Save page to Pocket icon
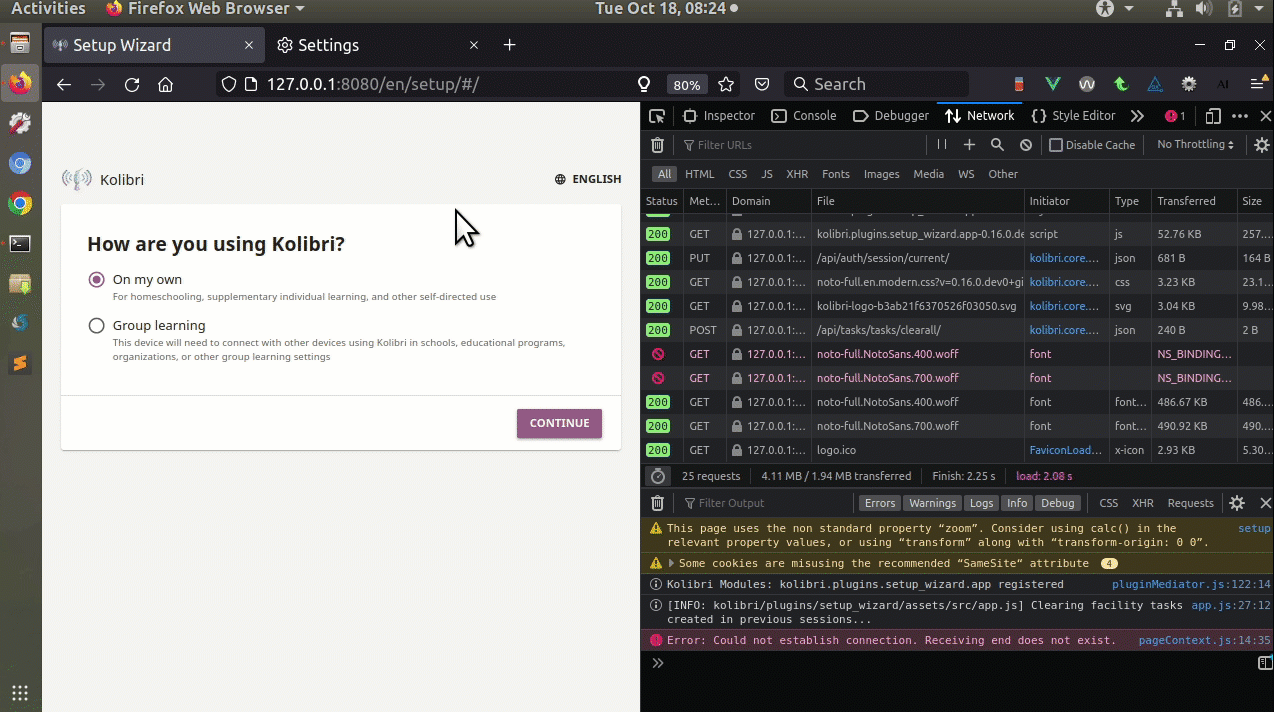 (762, 85)
